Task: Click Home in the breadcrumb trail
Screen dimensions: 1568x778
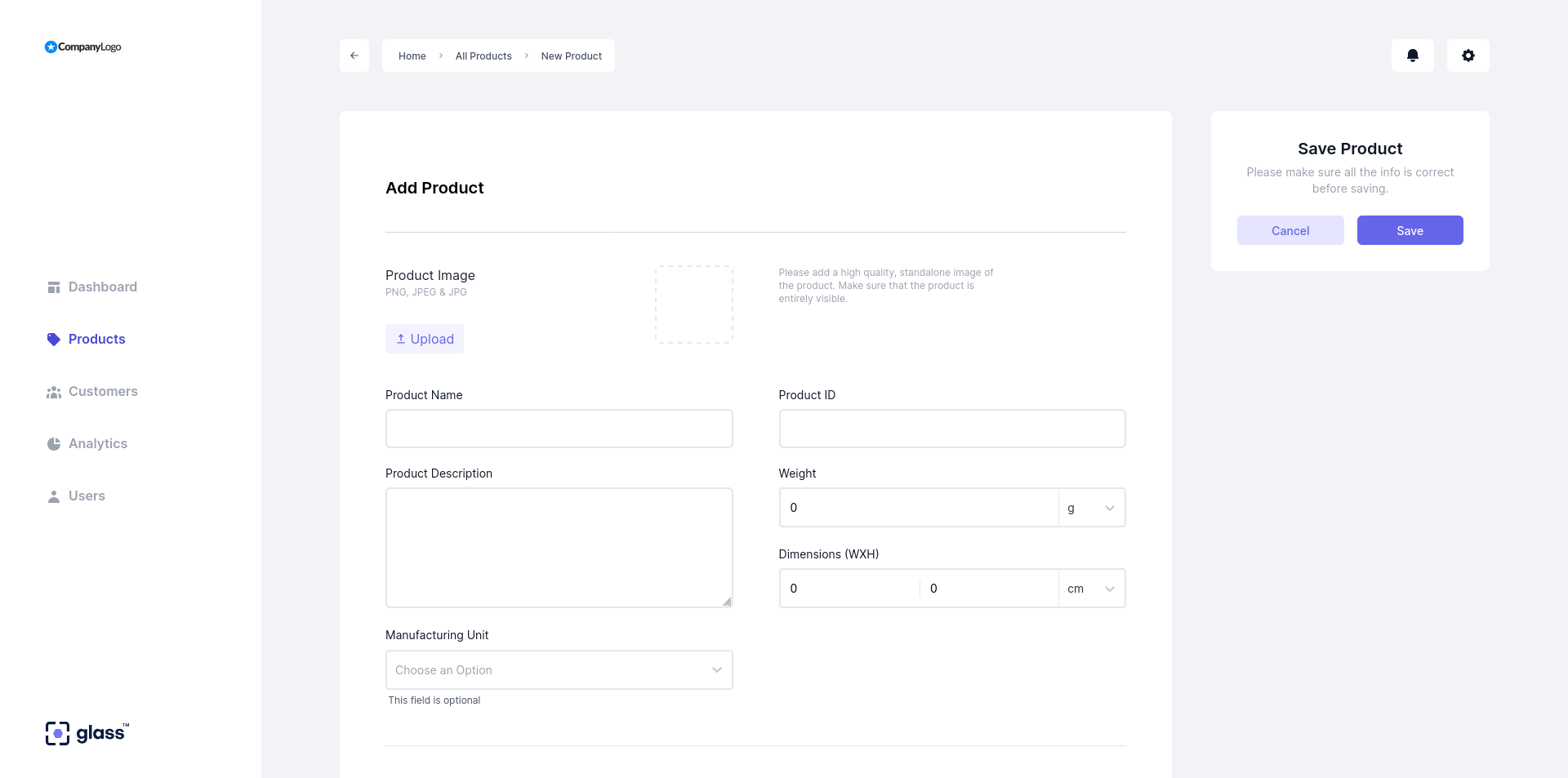Action: [412, 56]
